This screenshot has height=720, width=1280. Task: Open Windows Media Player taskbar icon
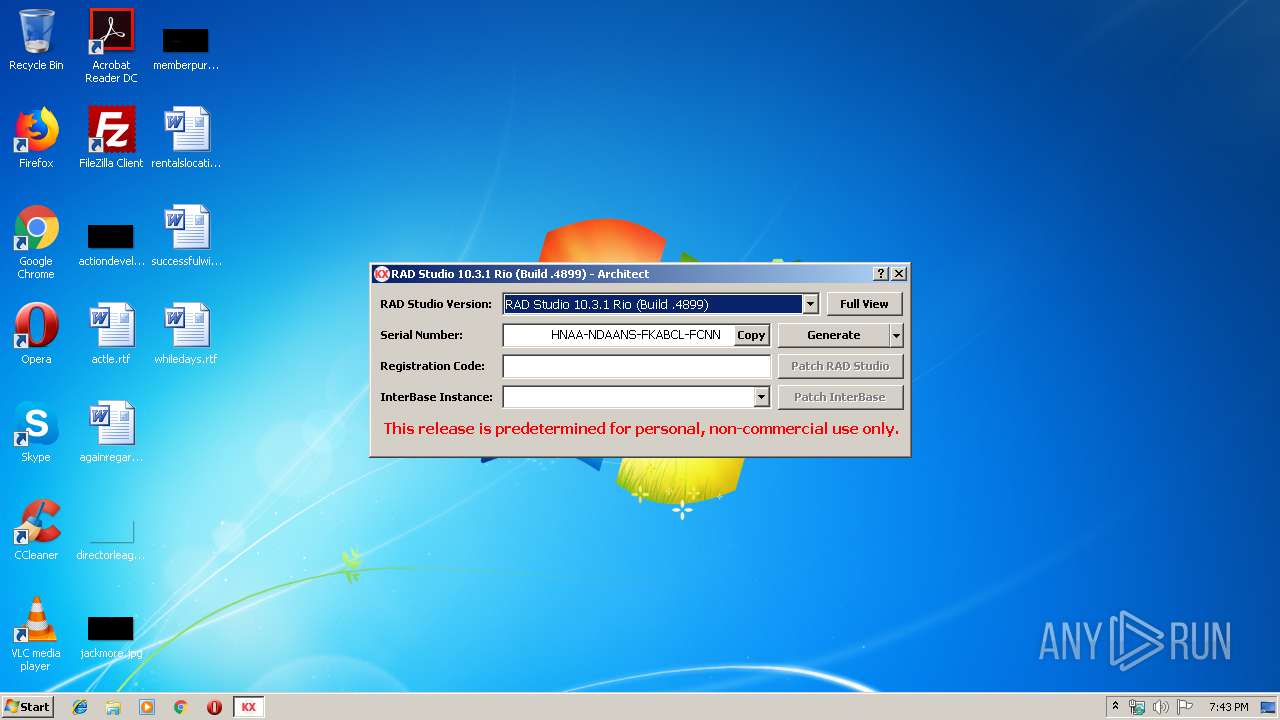(x=147, y=707)
